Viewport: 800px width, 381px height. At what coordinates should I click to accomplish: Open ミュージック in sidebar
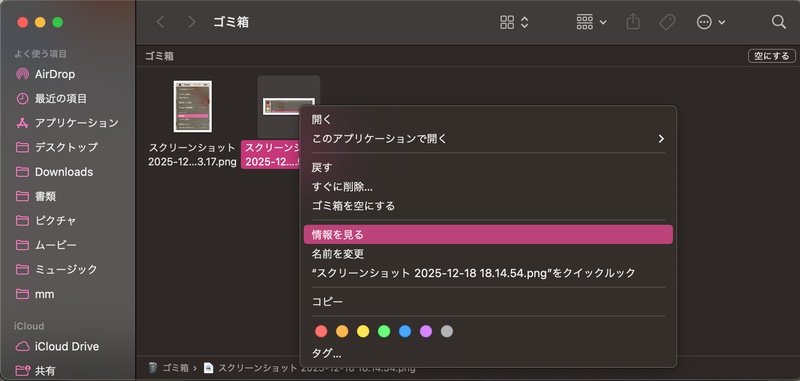click(x=66, y=269)
